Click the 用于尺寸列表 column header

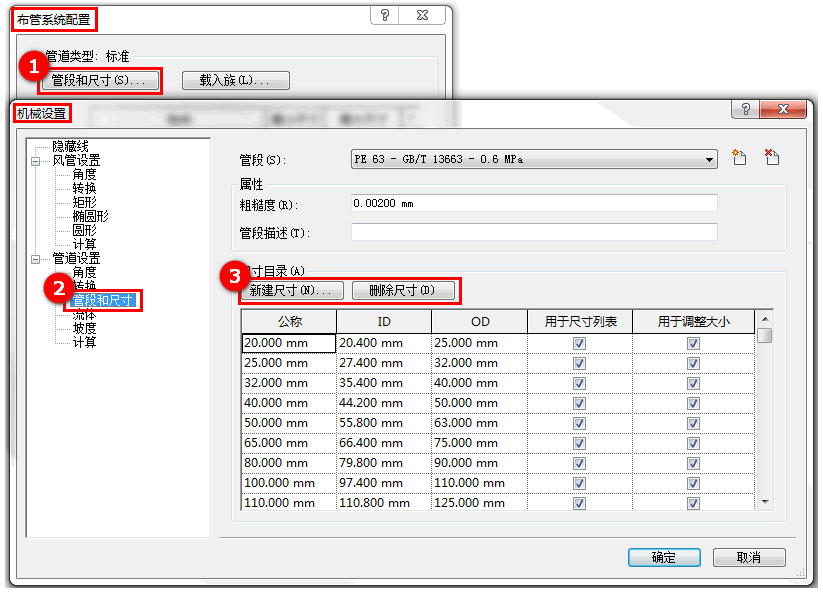(x=580, y=322)
